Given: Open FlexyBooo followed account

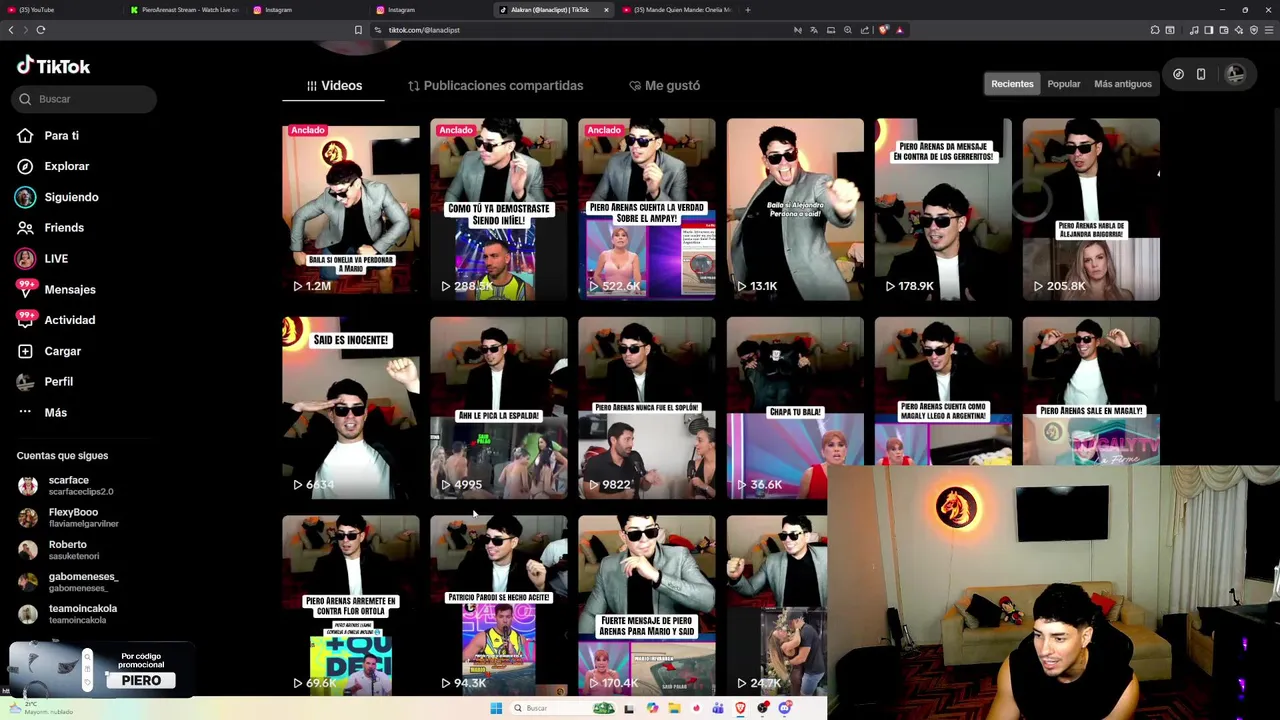Looking at the screenshot, I should pos(68,518).
